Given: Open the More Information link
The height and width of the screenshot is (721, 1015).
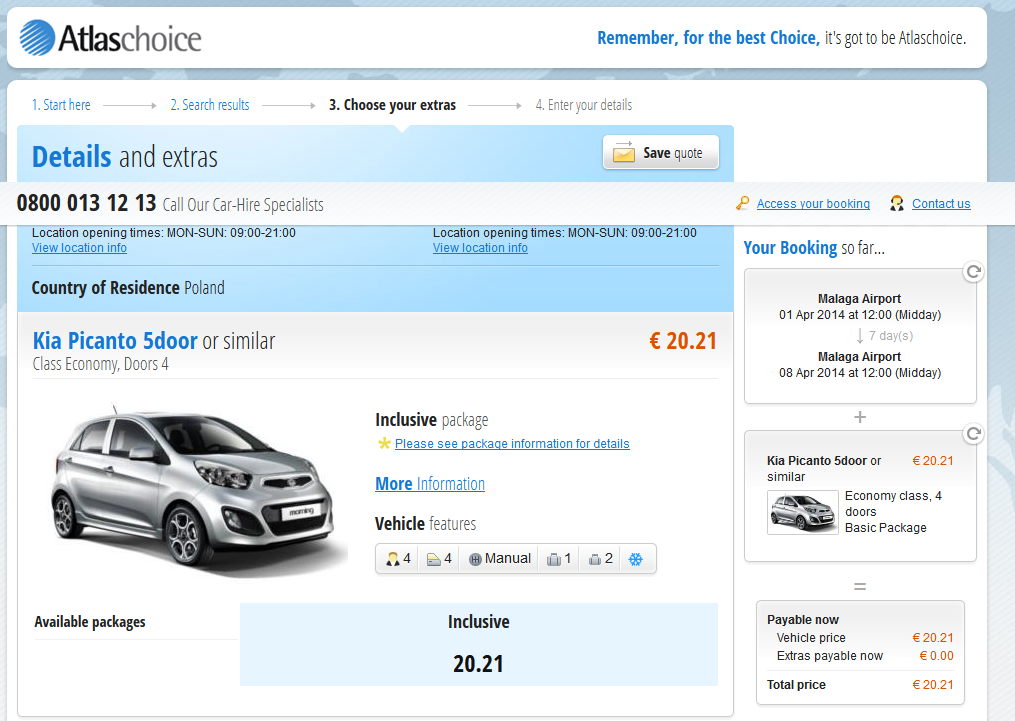Looking at the screenshot, I should click(430, 483).
